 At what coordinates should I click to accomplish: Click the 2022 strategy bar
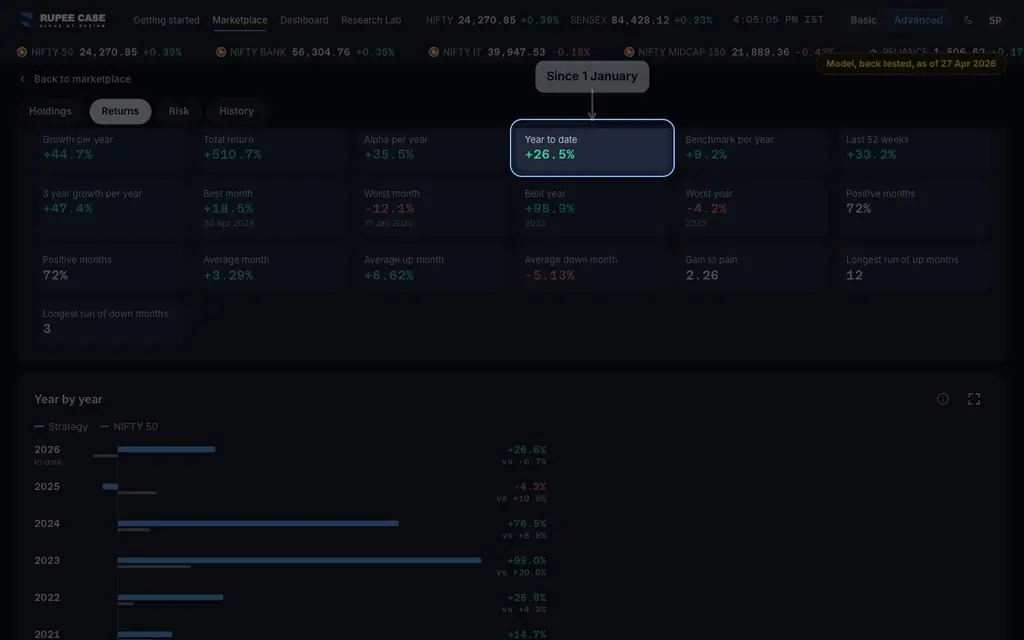pyautogui.click(x=170, y=598)
